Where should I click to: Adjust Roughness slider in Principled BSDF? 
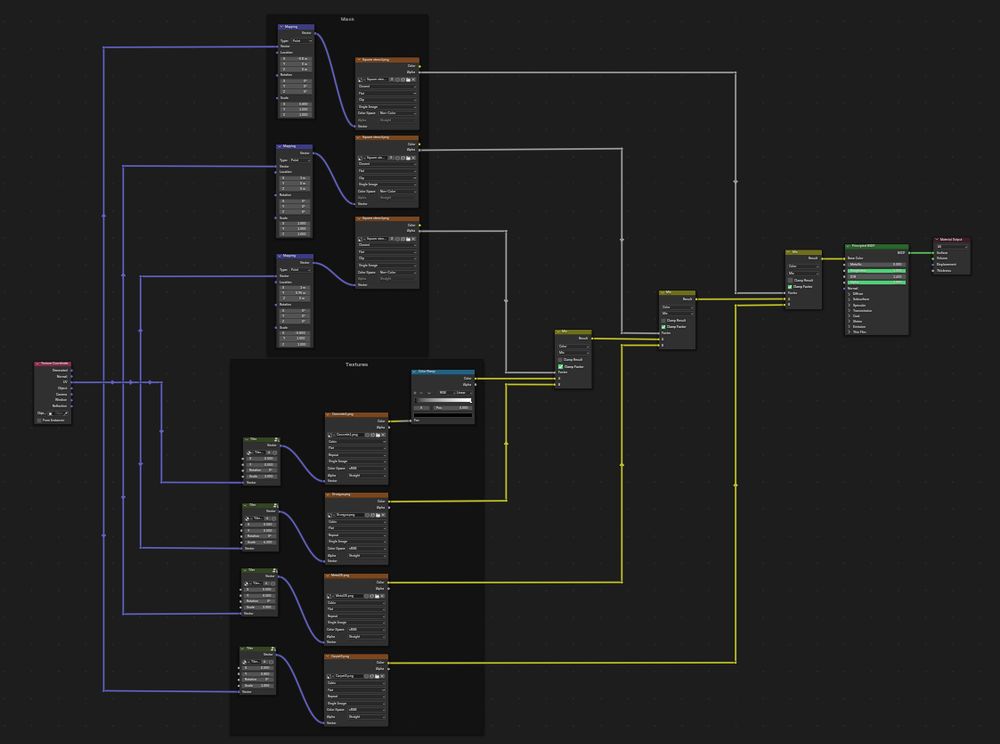click(x=877, y=271)
